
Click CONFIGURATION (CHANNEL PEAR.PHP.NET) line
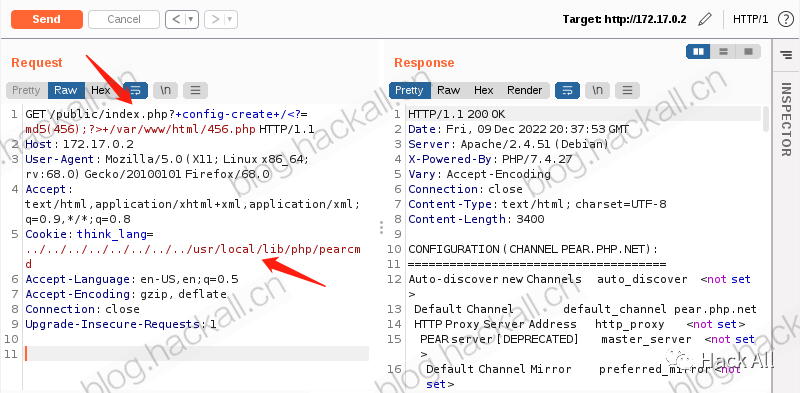(533, 249)
